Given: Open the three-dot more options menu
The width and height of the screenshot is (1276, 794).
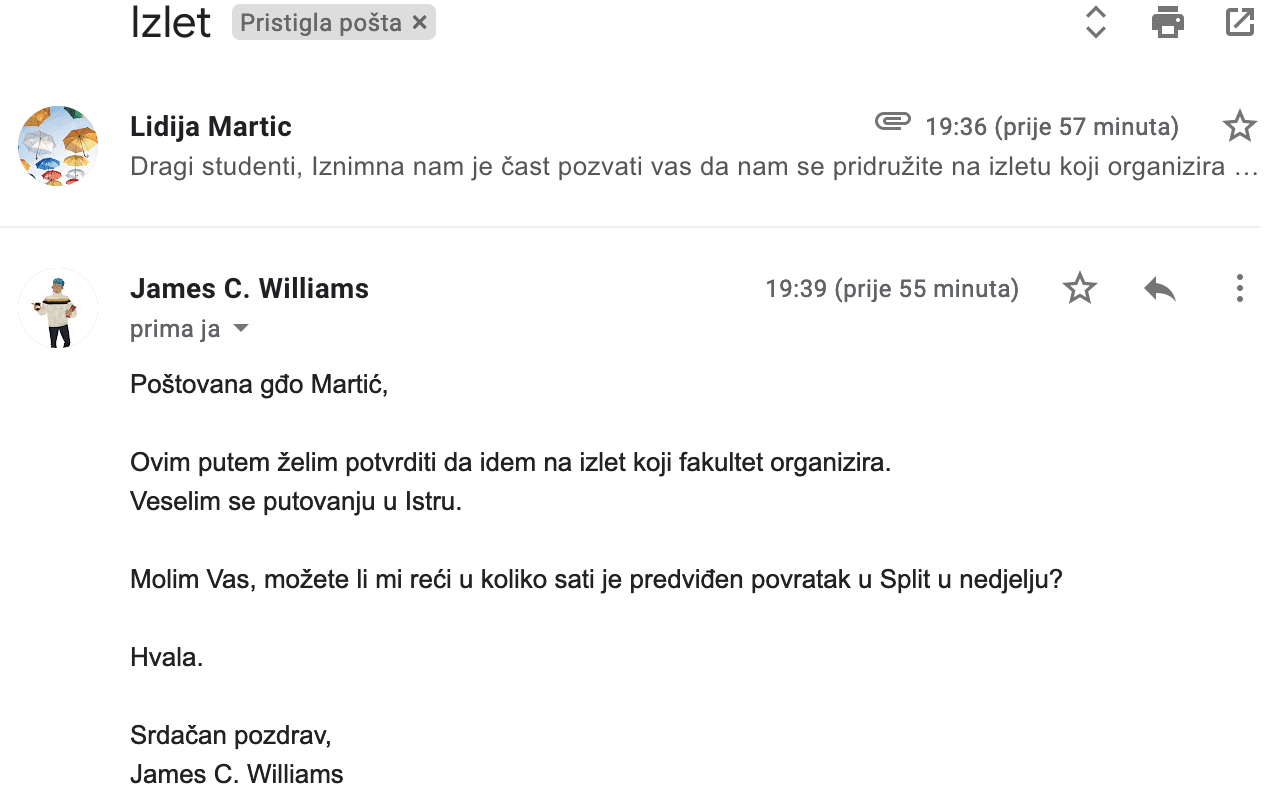Looking at the screenshot, I should tap(1239, 289).
